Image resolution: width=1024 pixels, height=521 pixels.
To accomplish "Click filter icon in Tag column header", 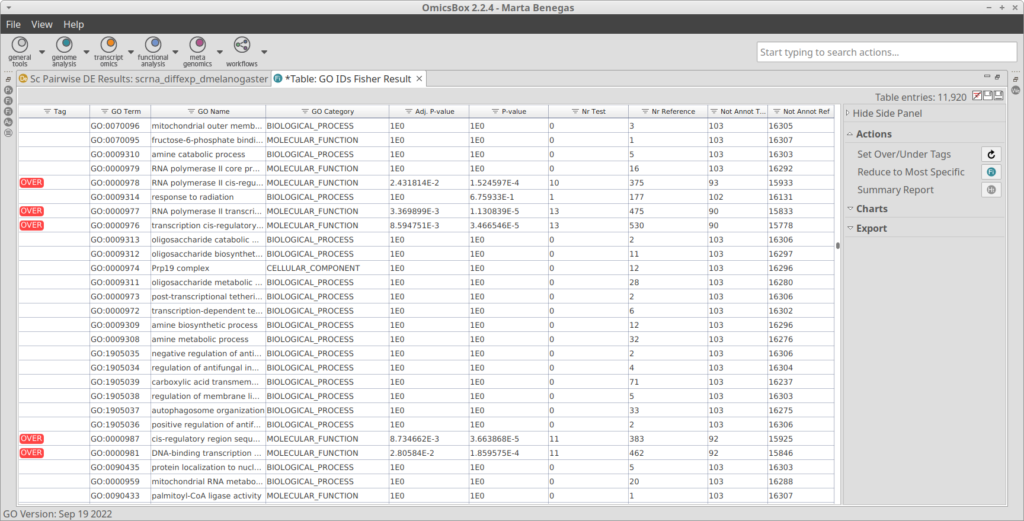I will point(47,112).
